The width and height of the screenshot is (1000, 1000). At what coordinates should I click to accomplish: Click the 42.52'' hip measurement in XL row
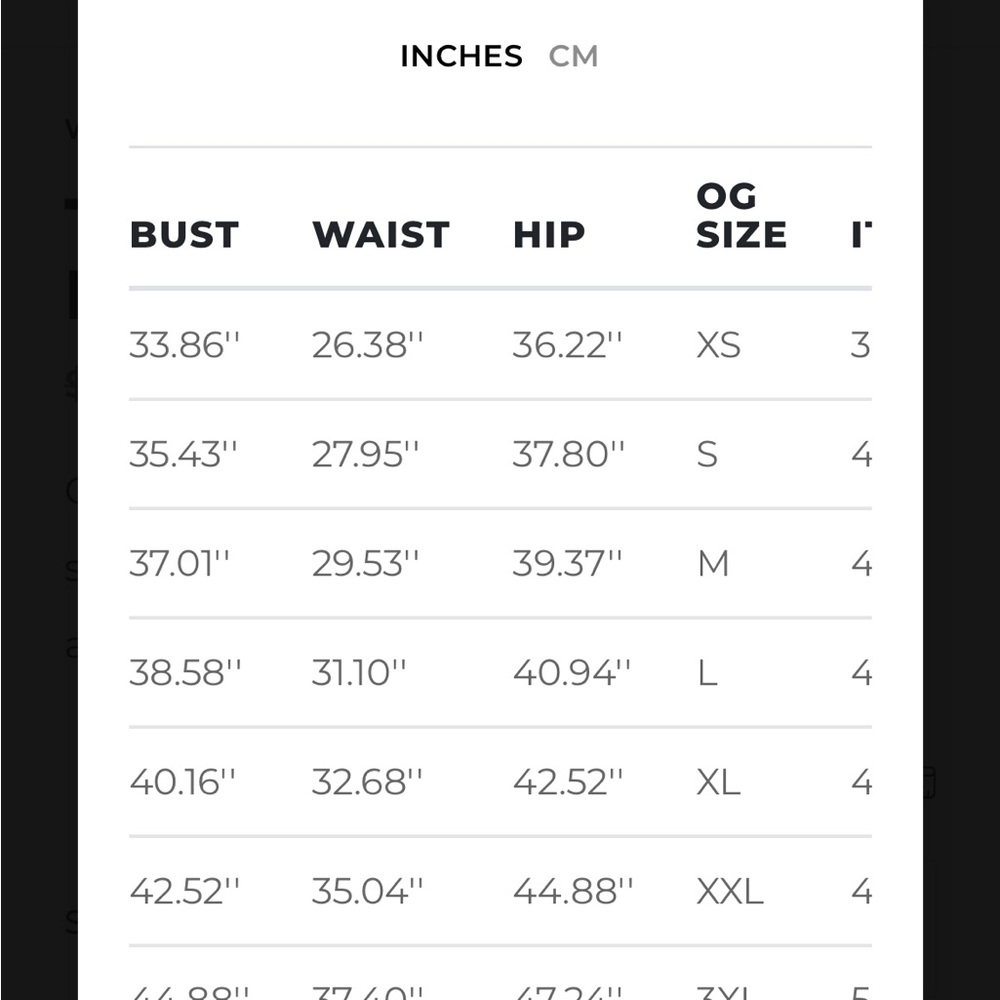click(568, 782)
